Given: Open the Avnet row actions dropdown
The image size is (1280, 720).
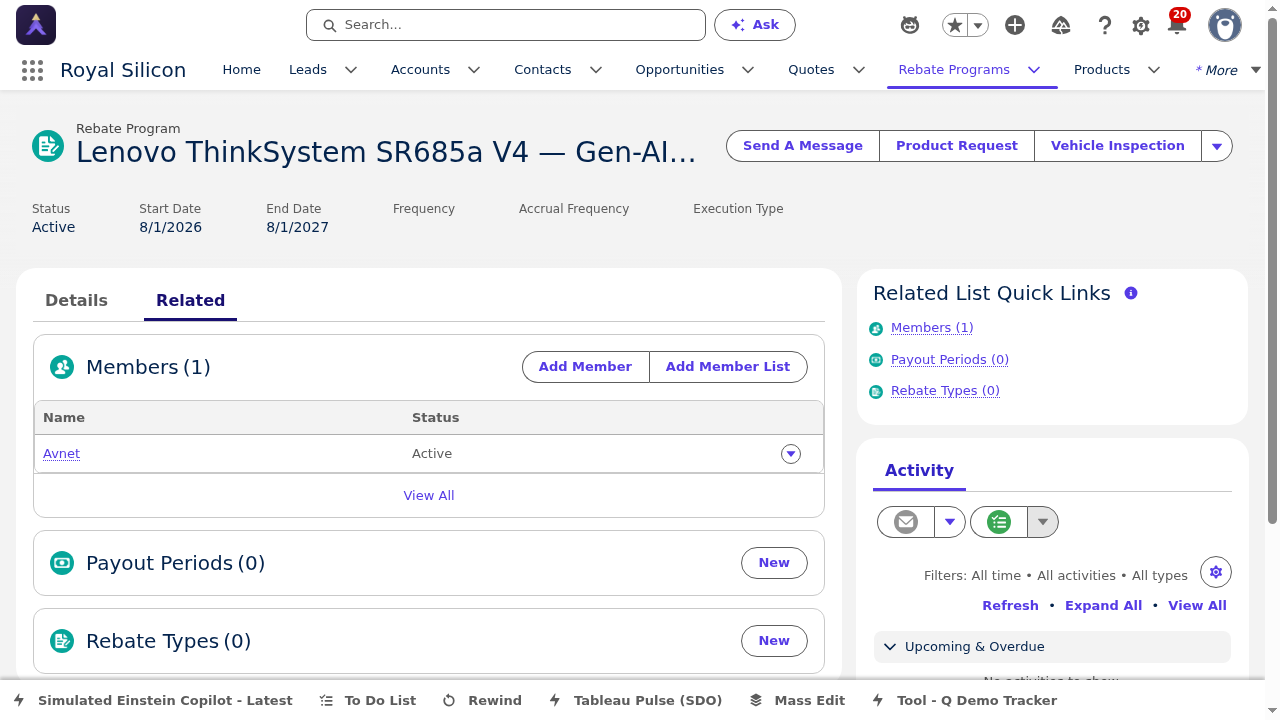Looking at the screenshot, I should [791, 454].
